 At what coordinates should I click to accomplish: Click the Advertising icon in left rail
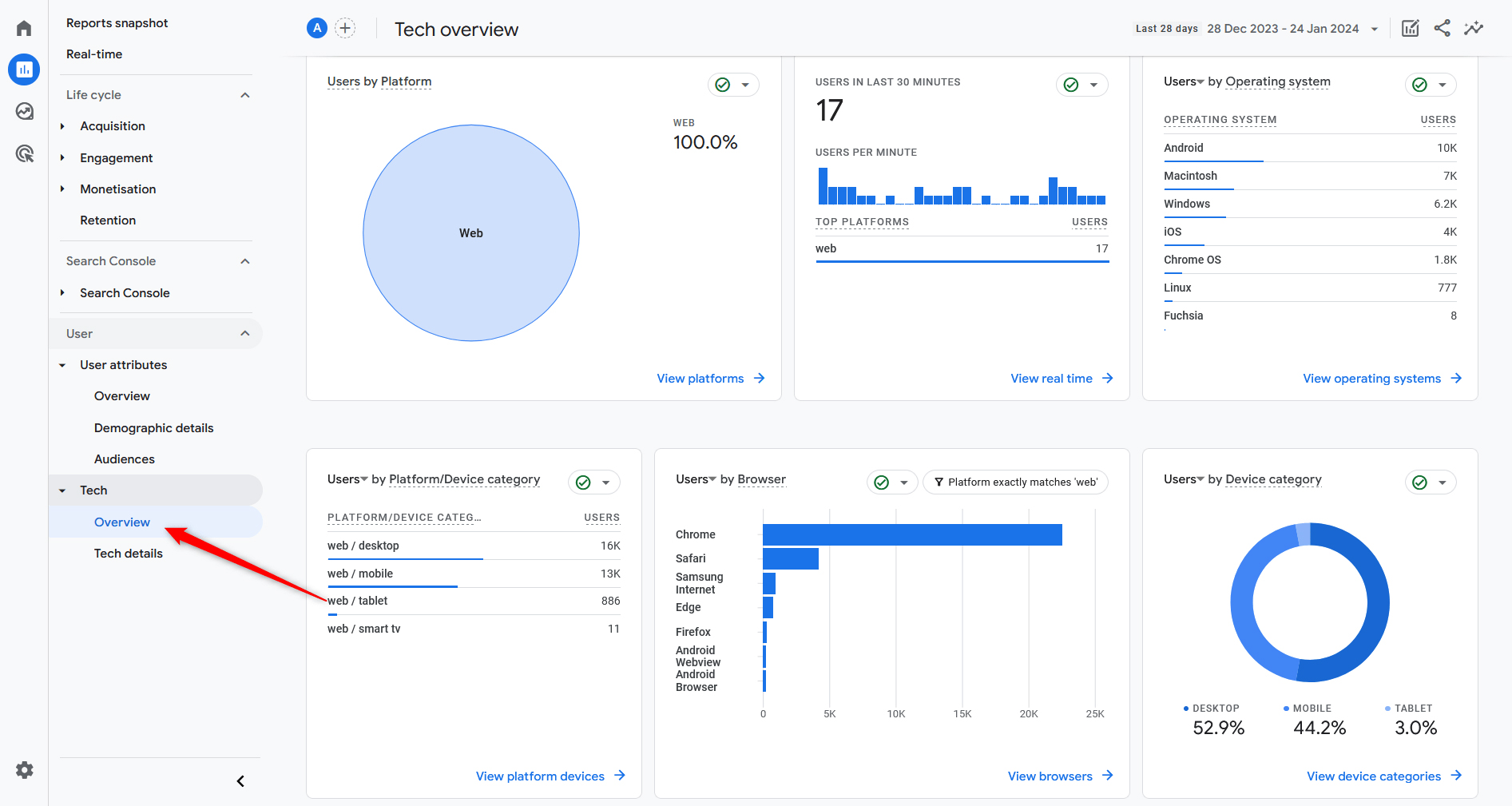23,153
